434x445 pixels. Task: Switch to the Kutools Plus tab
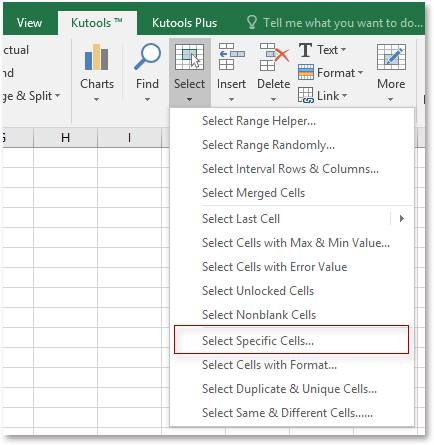(x=184, y=23)
